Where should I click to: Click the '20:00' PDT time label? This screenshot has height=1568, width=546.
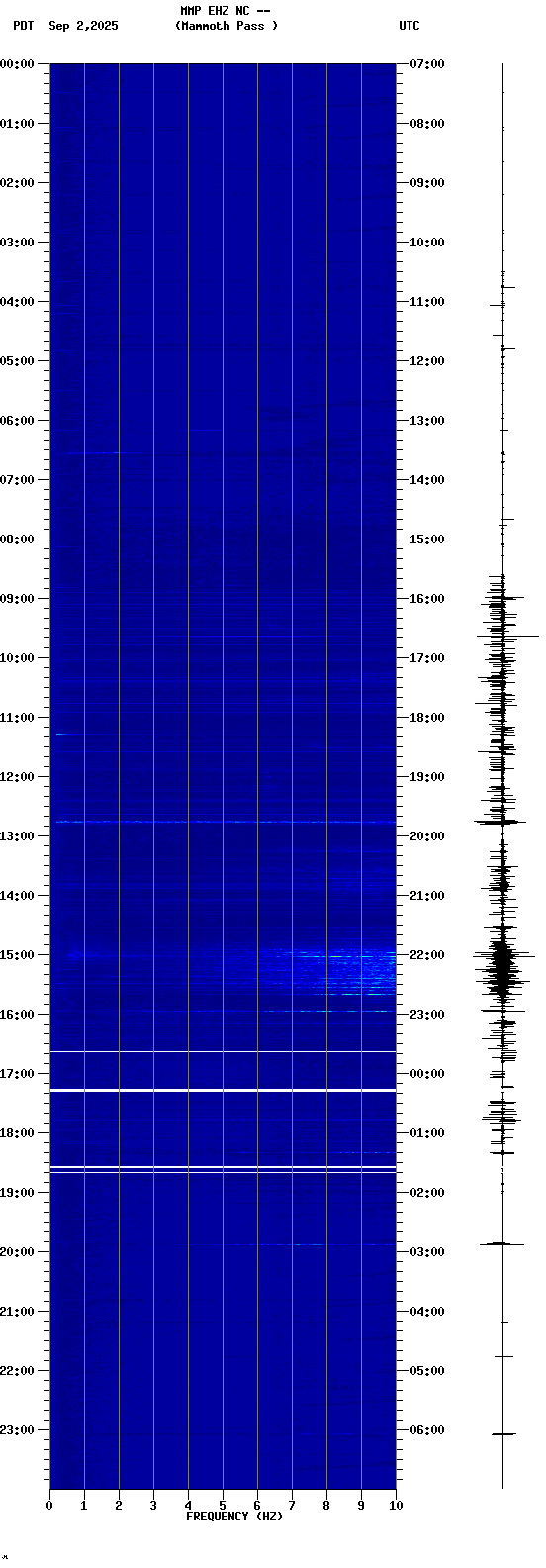(x=17, y=1252)
